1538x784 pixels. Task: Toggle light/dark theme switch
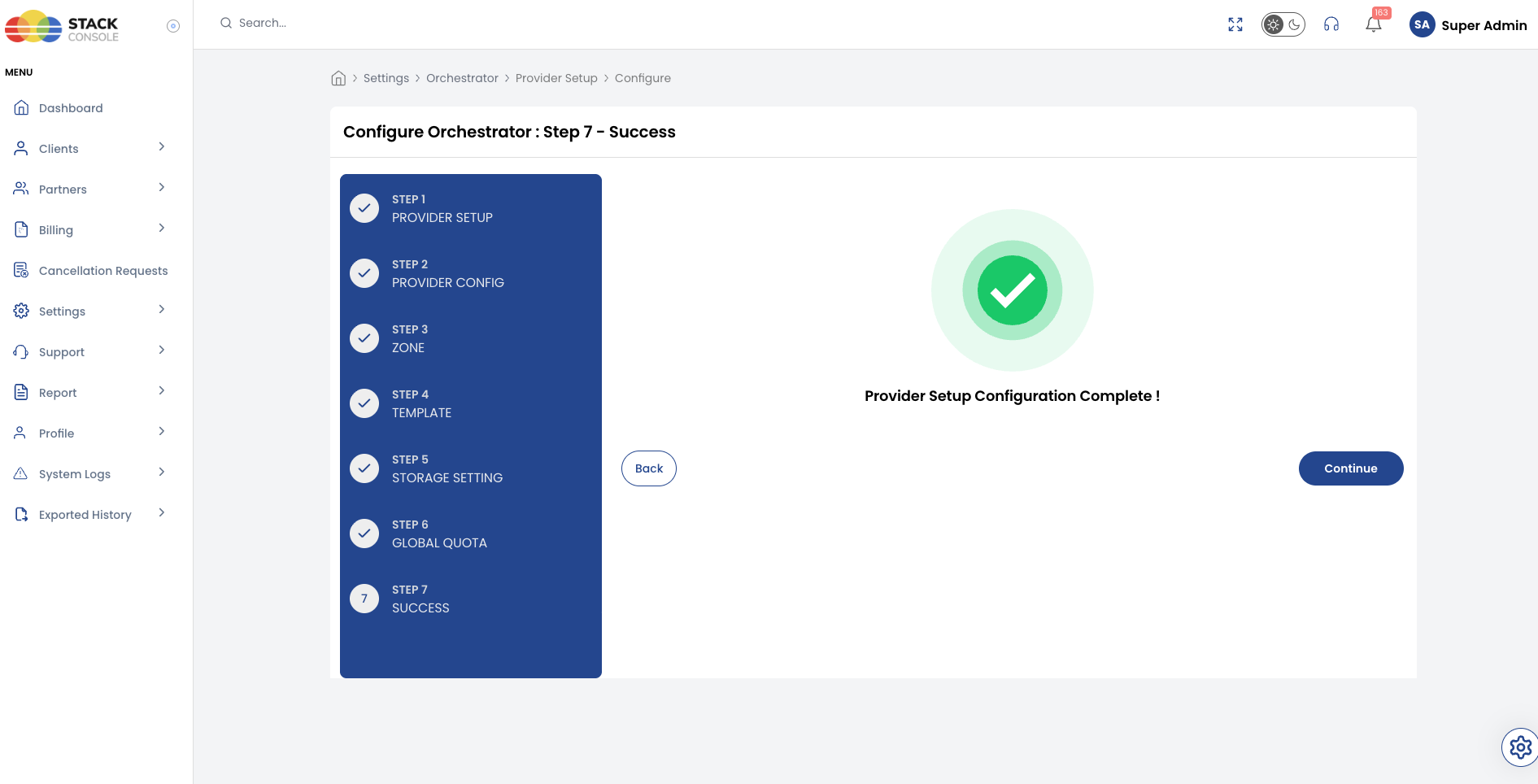[x=1283, y=24]
